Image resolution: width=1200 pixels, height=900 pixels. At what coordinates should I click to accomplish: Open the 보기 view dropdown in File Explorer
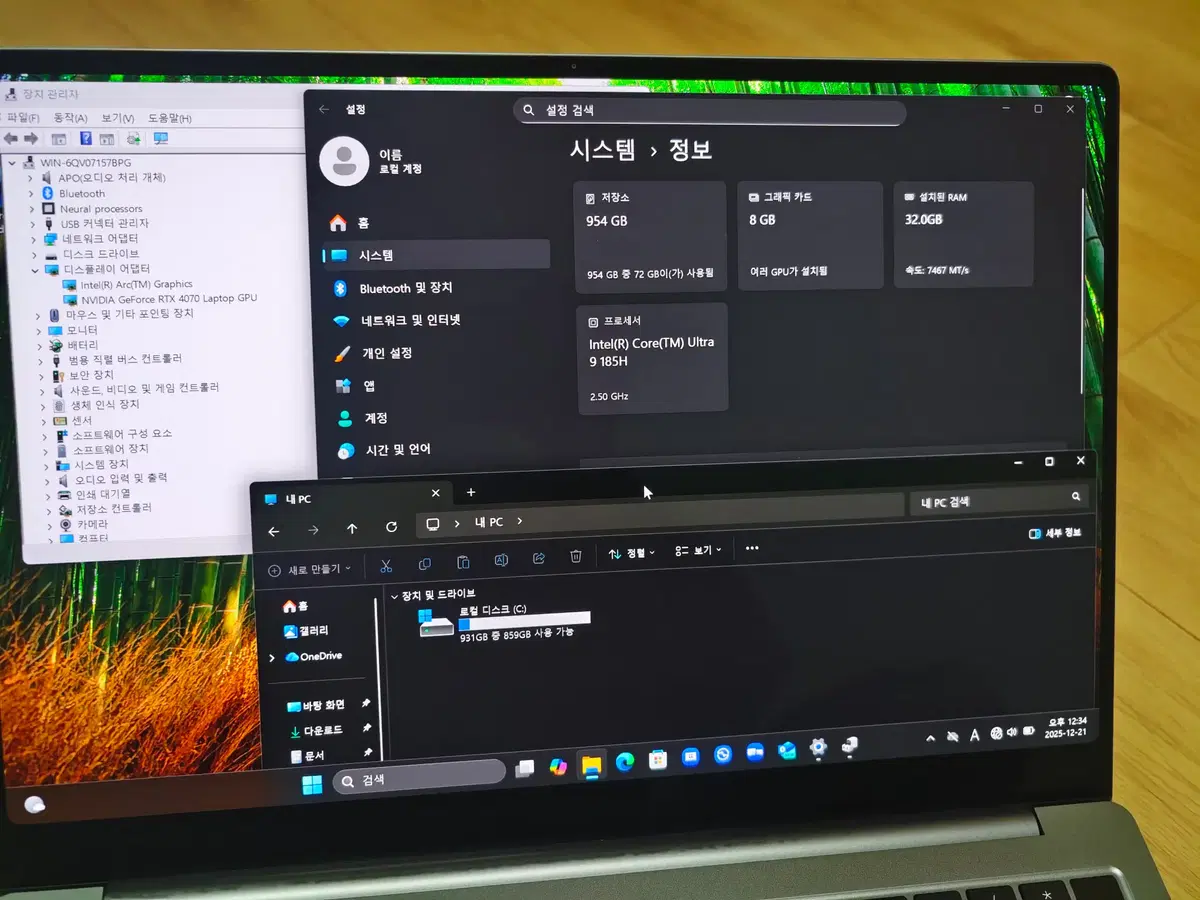pos(698,550)
